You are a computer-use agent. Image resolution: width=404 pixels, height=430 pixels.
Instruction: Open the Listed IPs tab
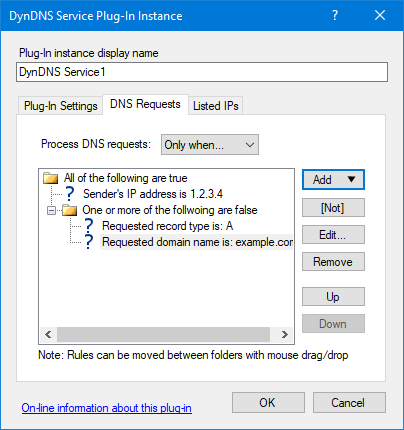tap(216, 106)
